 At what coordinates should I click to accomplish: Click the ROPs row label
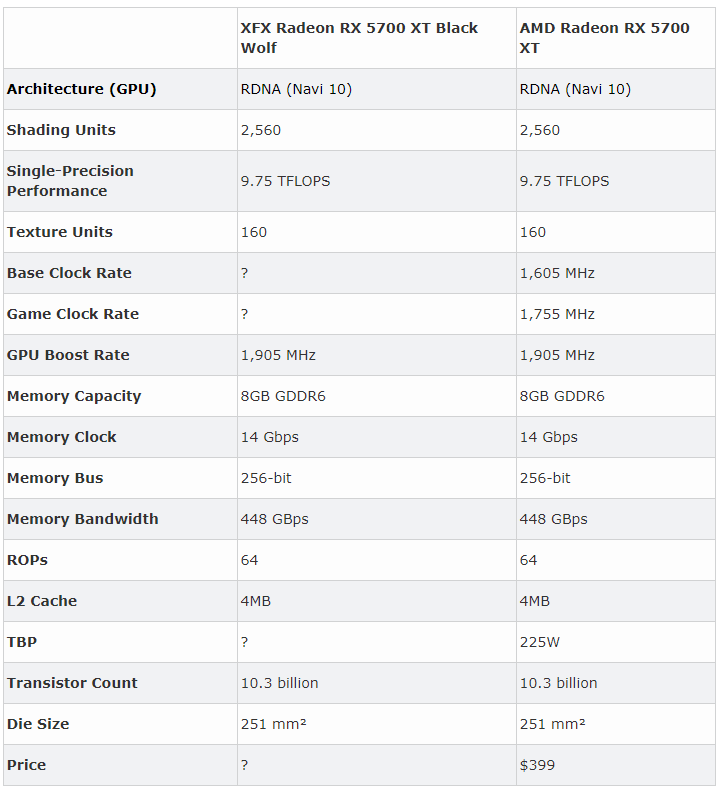click(x=27, y=560)
